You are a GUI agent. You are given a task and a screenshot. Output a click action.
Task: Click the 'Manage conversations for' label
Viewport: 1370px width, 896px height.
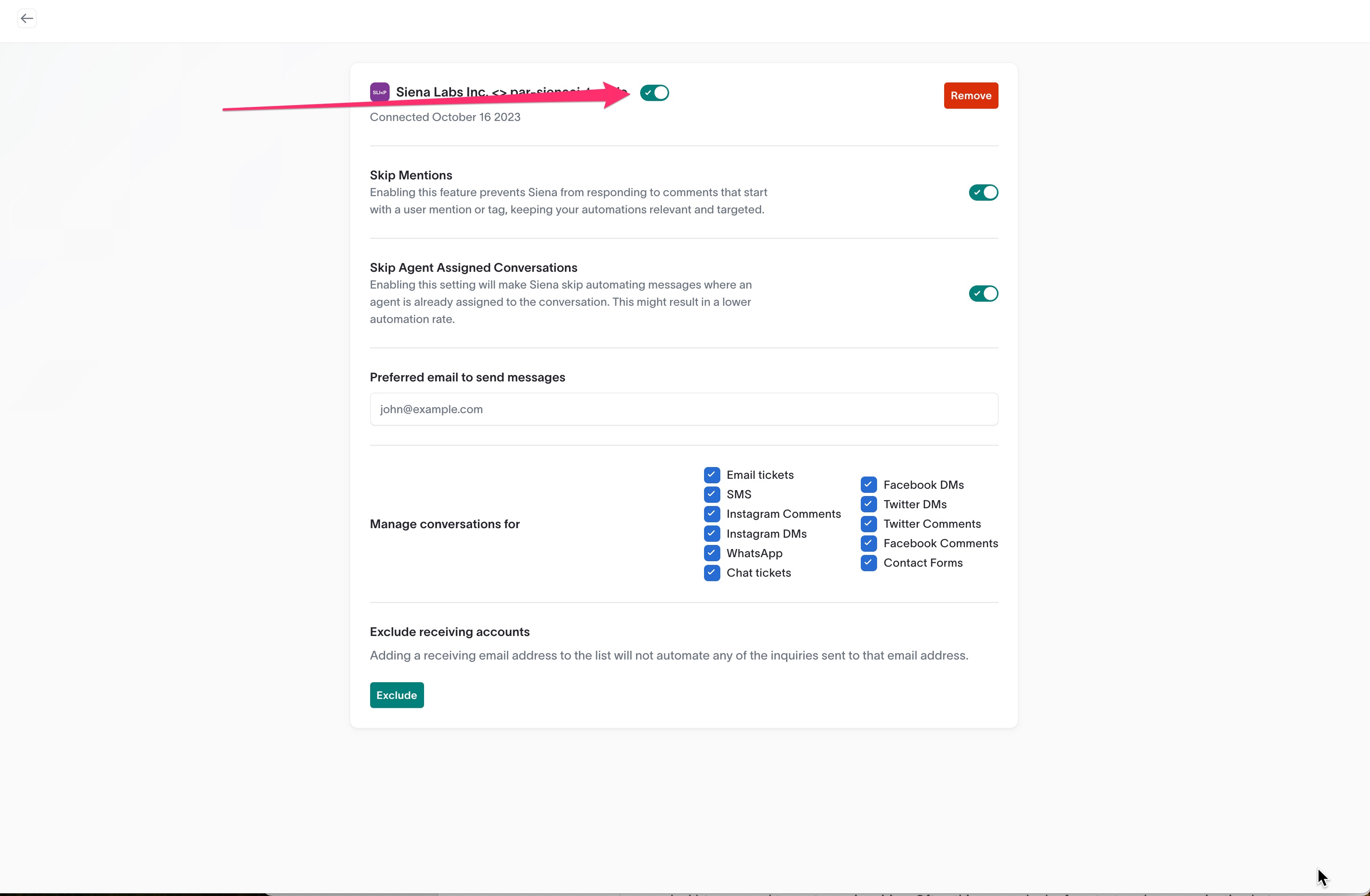point(444,524)
